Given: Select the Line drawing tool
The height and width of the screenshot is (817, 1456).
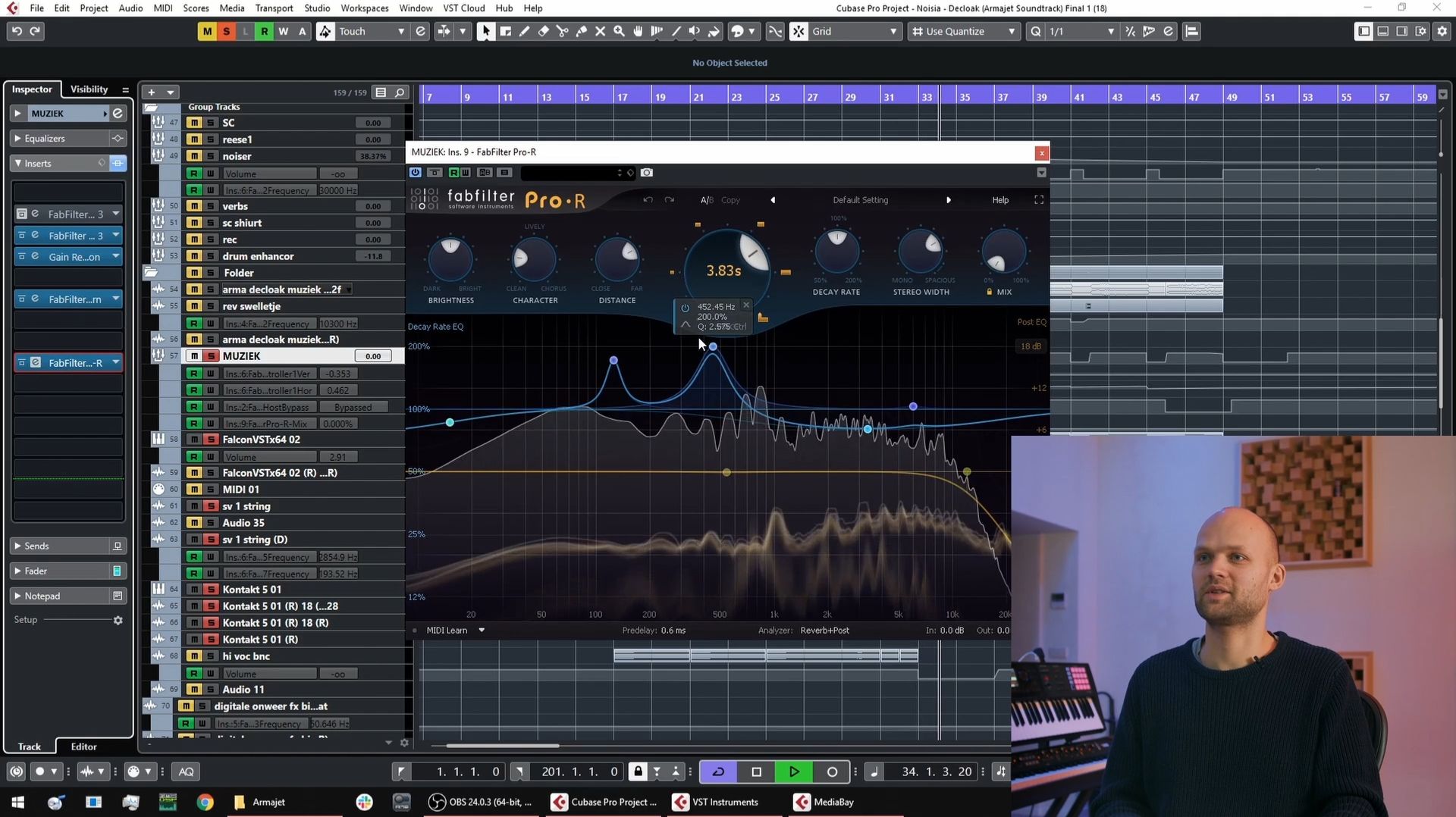Looking at the screenshot, I should 676,31.
